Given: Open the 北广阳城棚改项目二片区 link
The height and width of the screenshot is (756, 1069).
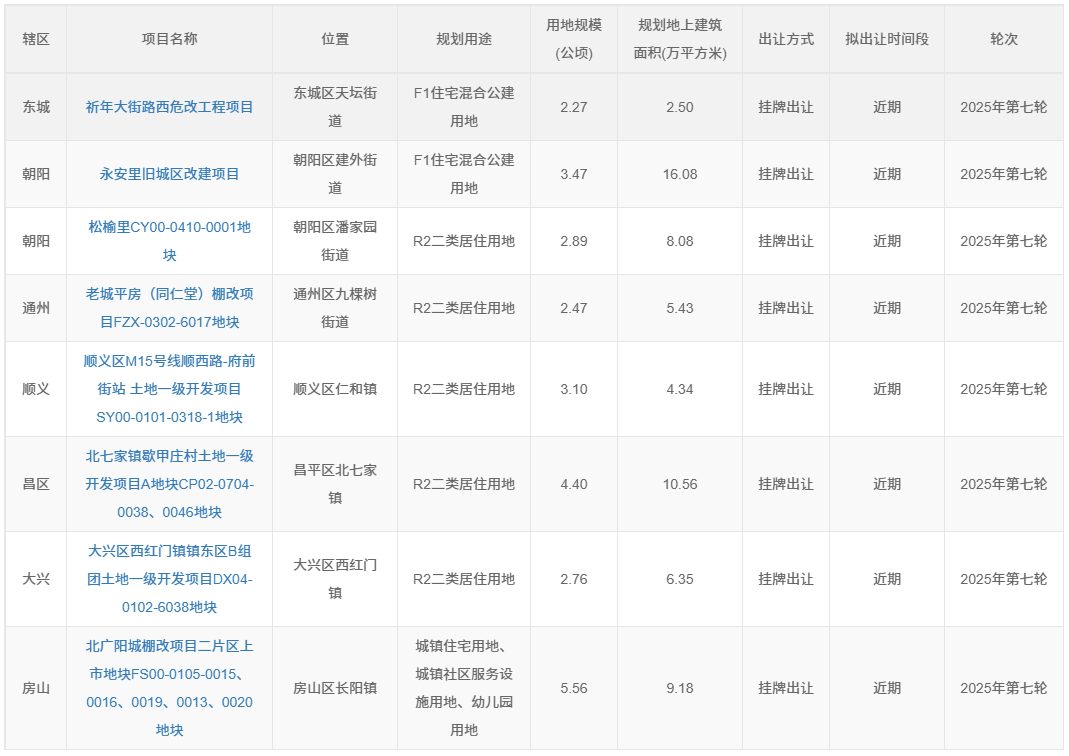Looking at the screenshot, I should click(x=169, y=688).
